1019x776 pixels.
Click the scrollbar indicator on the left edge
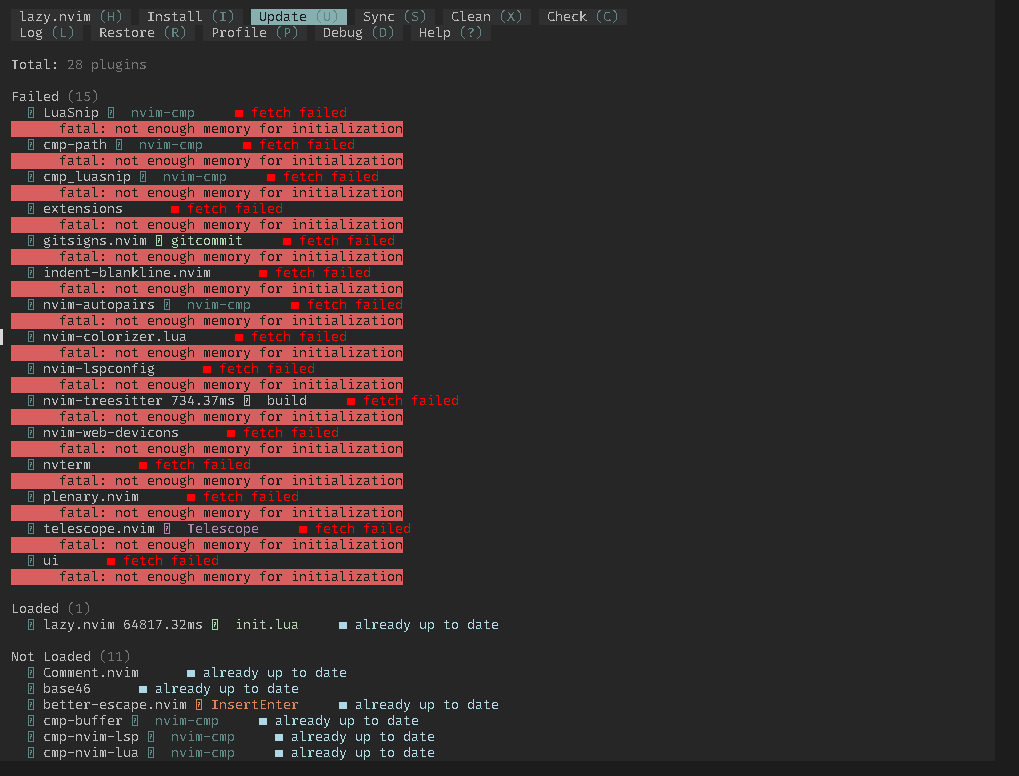[x=2, y=337]
